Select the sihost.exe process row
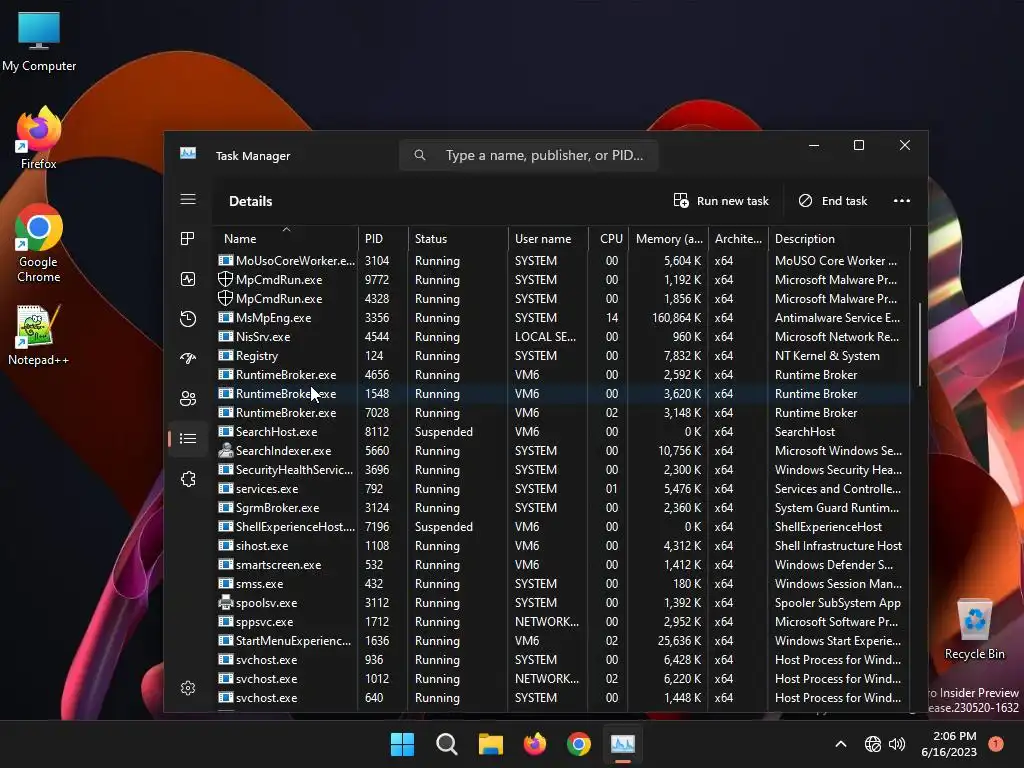The width and height of the screenshot is (1024, 768). point(562,545)
